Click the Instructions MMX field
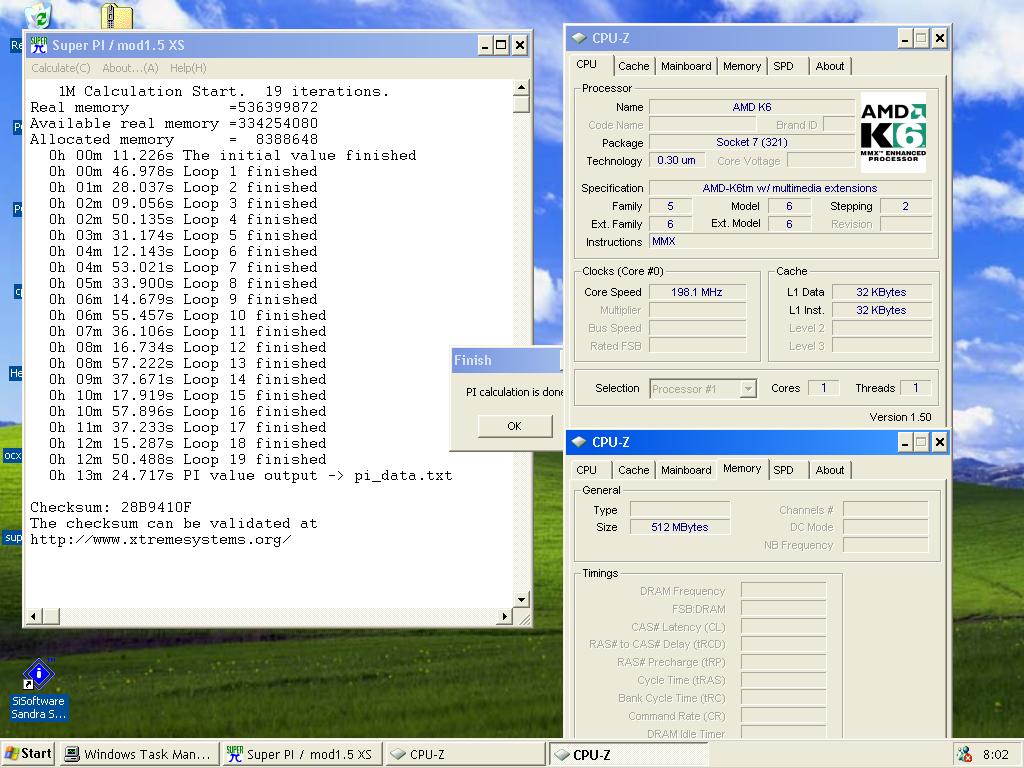 [x=790, y=242]
